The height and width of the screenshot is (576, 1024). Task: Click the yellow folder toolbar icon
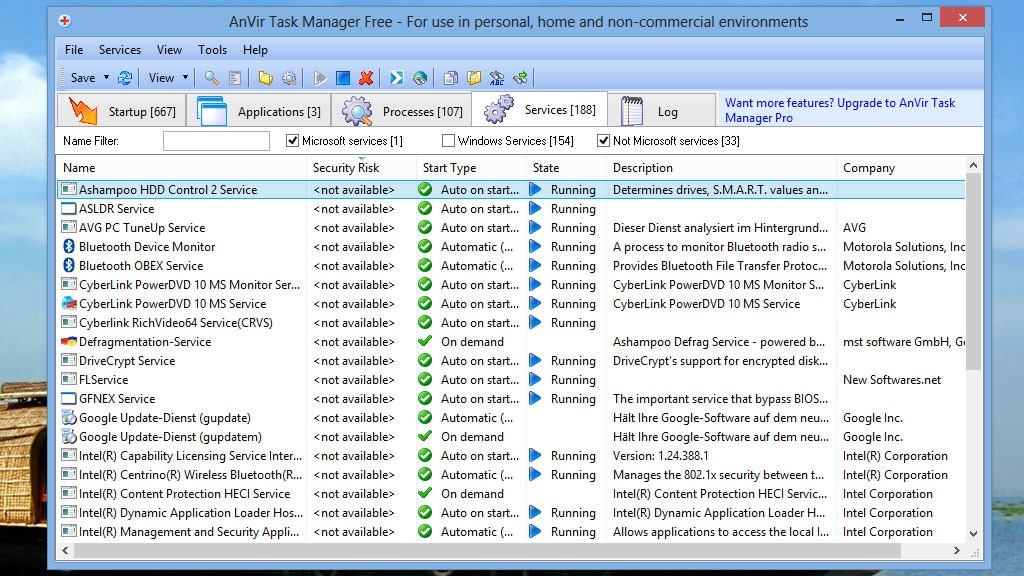click(x=265, y=78)
